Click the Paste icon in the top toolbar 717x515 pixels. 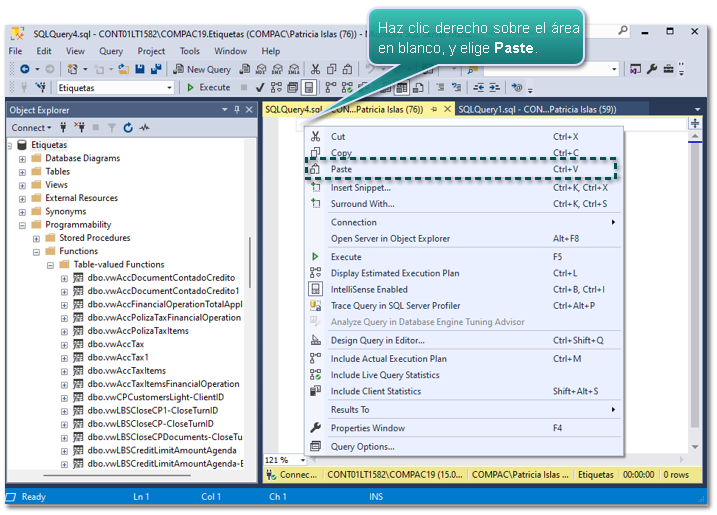[348, 69]
